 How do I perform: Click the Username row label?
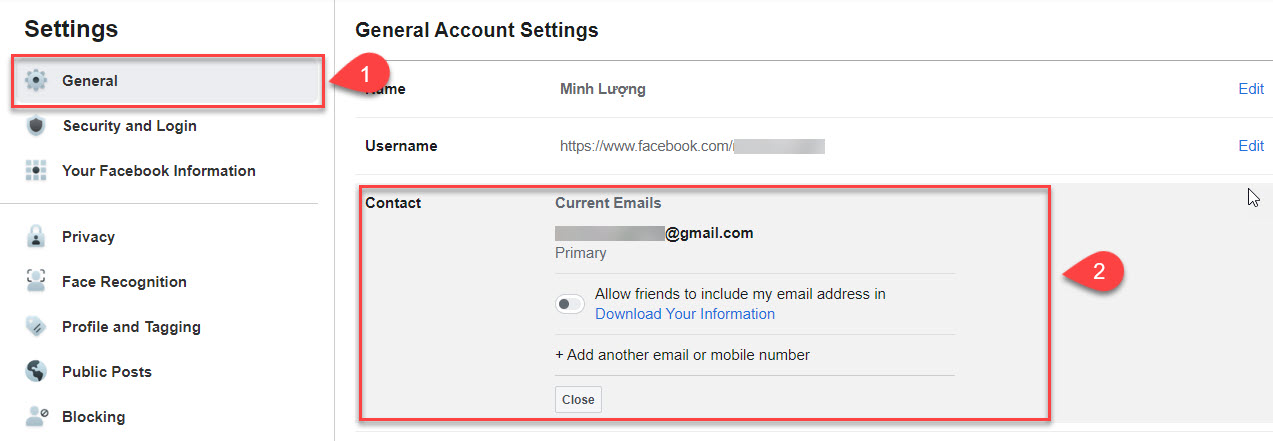pyautogui.click(x=401, y=146)
